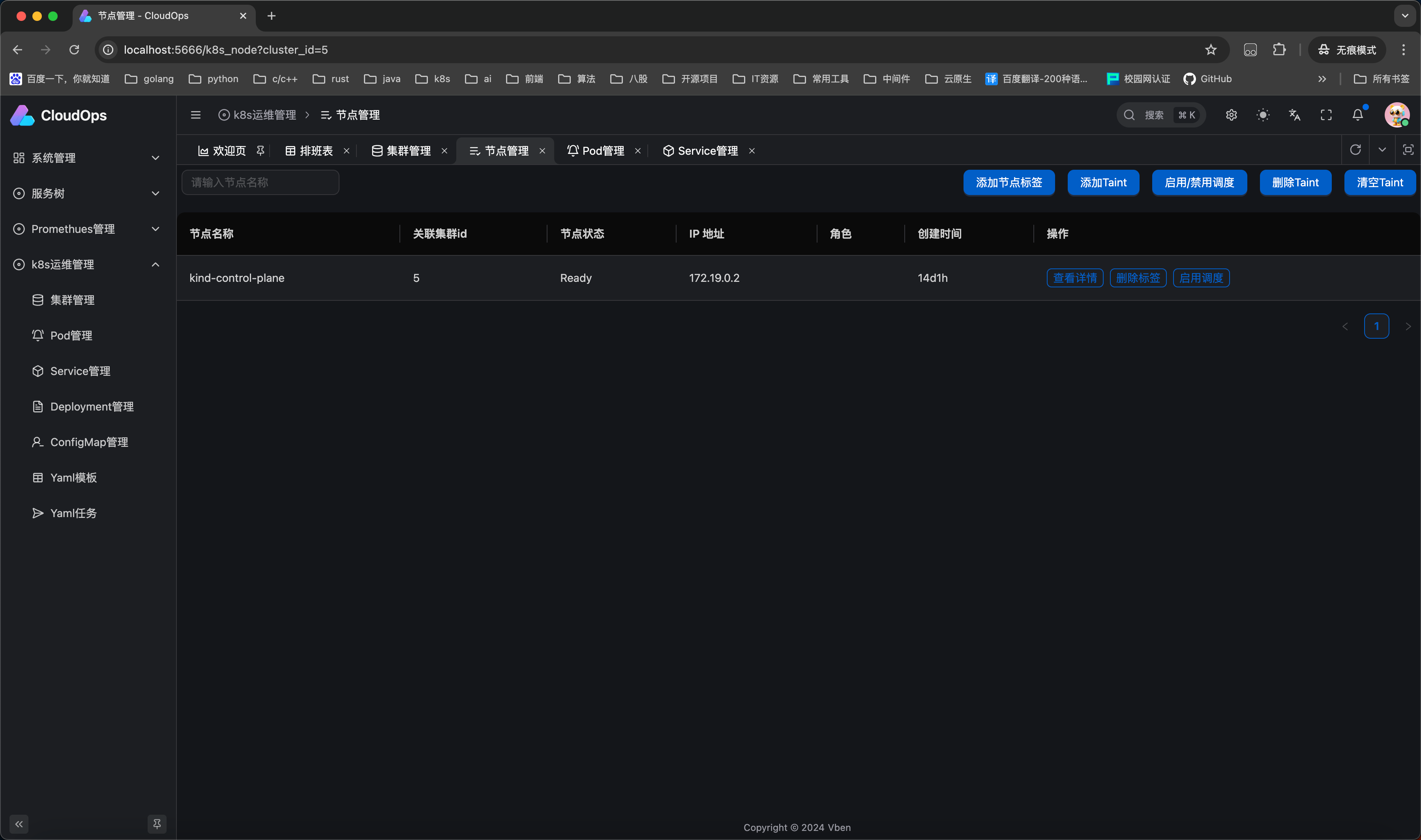View details via 查看详情 for kind-control-plane
Viewport: 1421px width, 840px height.
[1075, 278]
